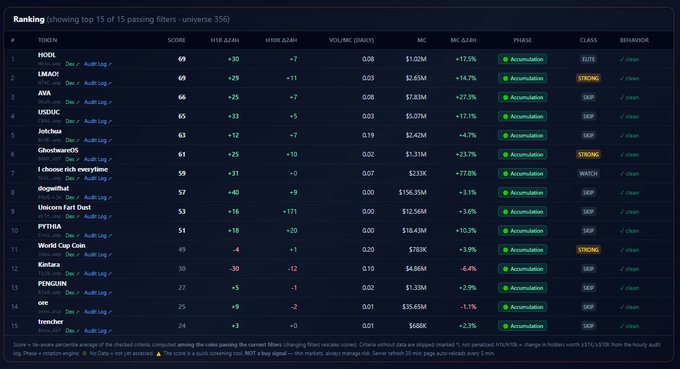
Task: Click the +171 H10K change value
Action: (x=290, y=212)
